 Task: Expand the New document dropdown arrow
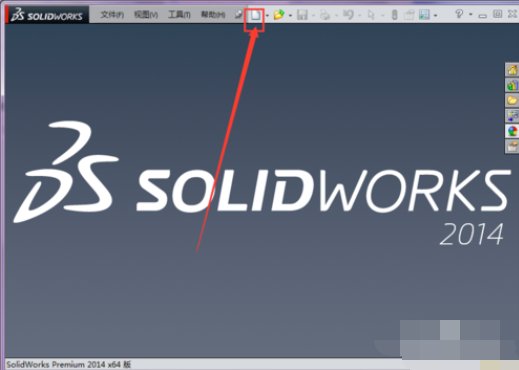point(267,16)
